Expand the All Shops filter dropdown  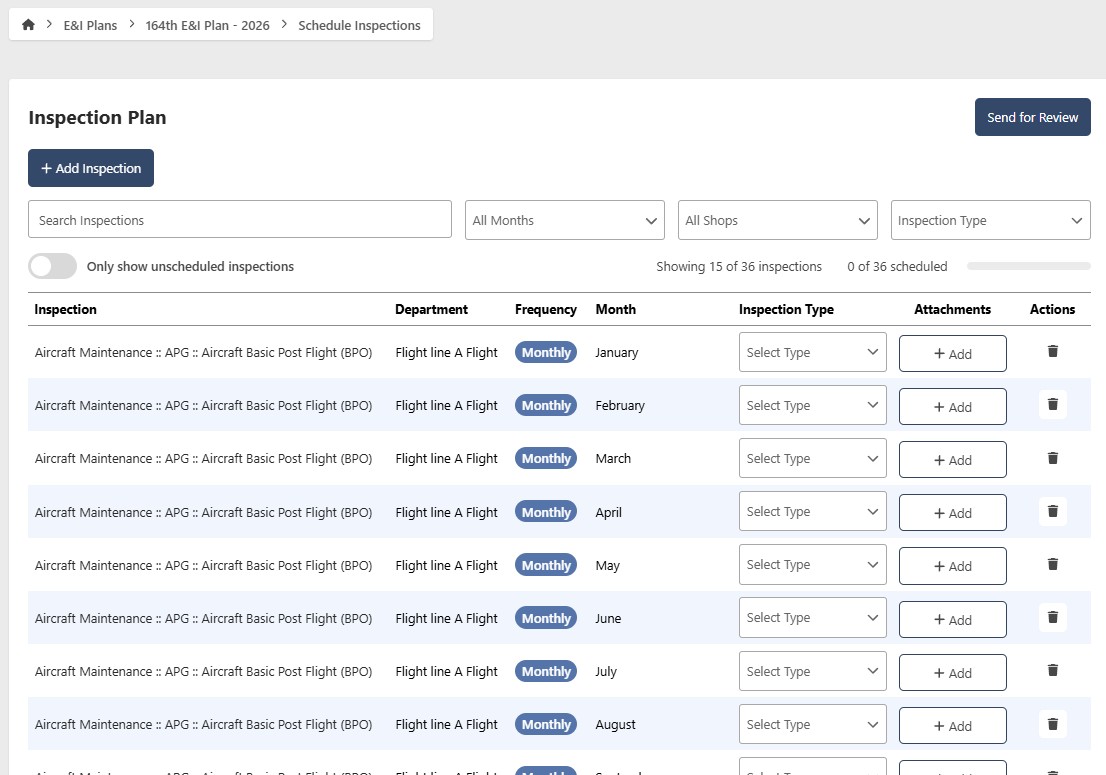click(777, 220)
